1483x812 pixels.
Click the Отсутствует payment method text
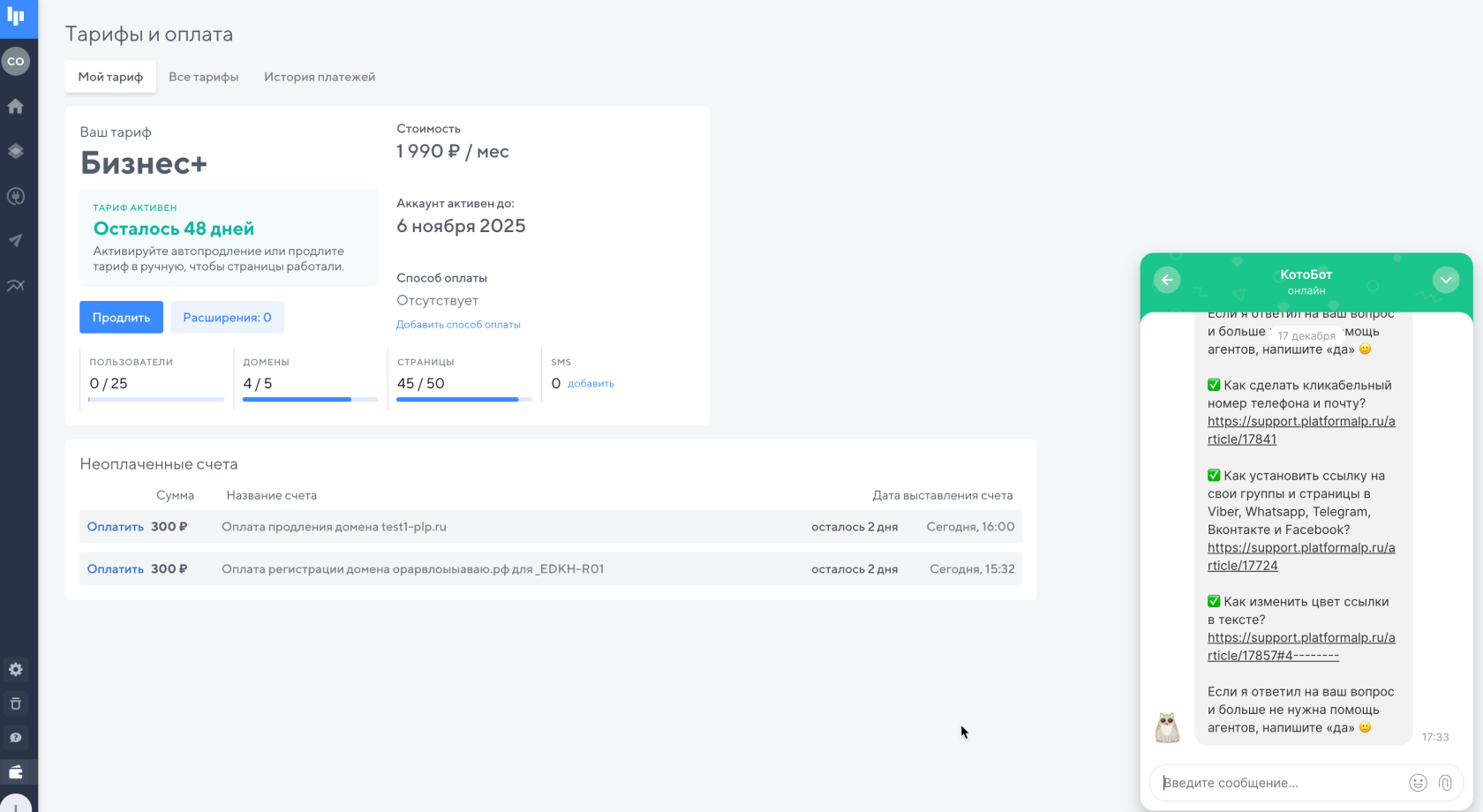pos(437,301)
